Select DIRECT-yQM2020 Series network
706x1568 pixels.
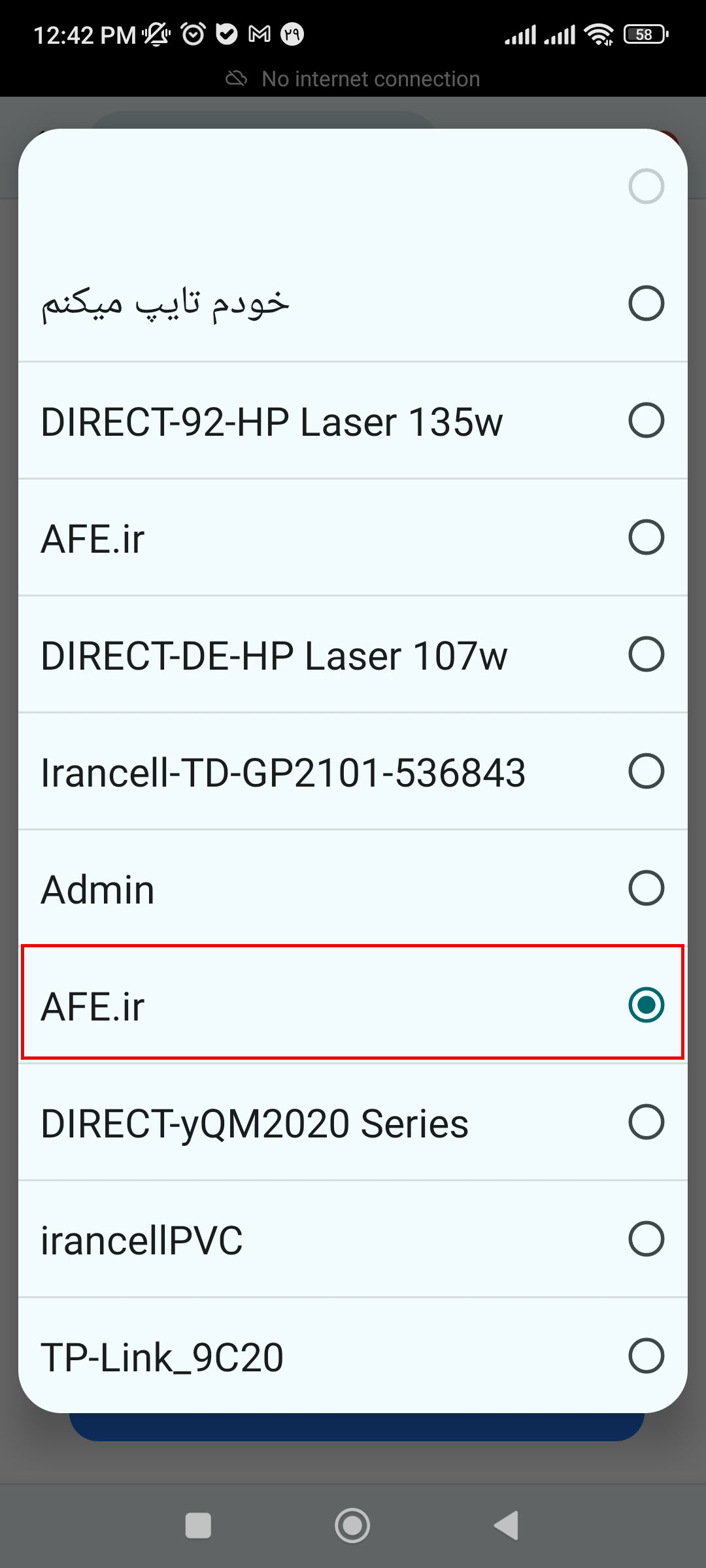pos(353,1122)
